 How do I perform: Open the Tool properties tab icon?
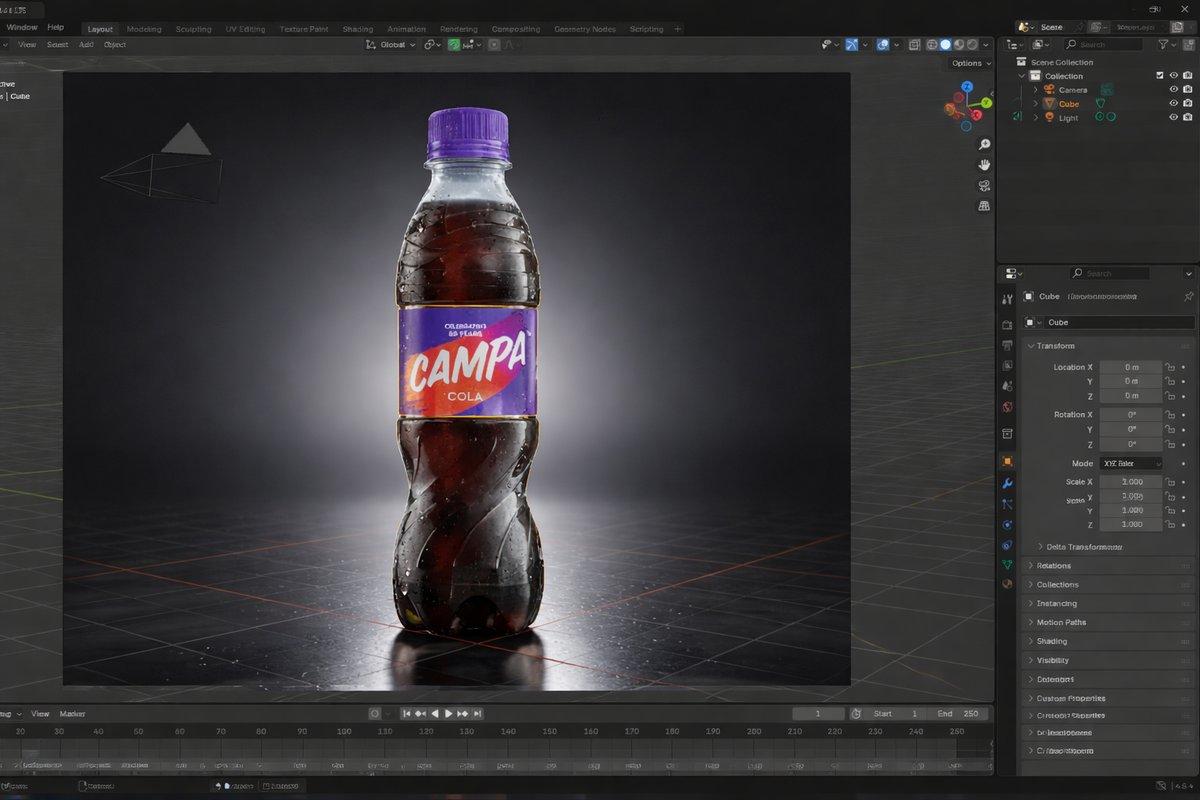pos(1008,300)
